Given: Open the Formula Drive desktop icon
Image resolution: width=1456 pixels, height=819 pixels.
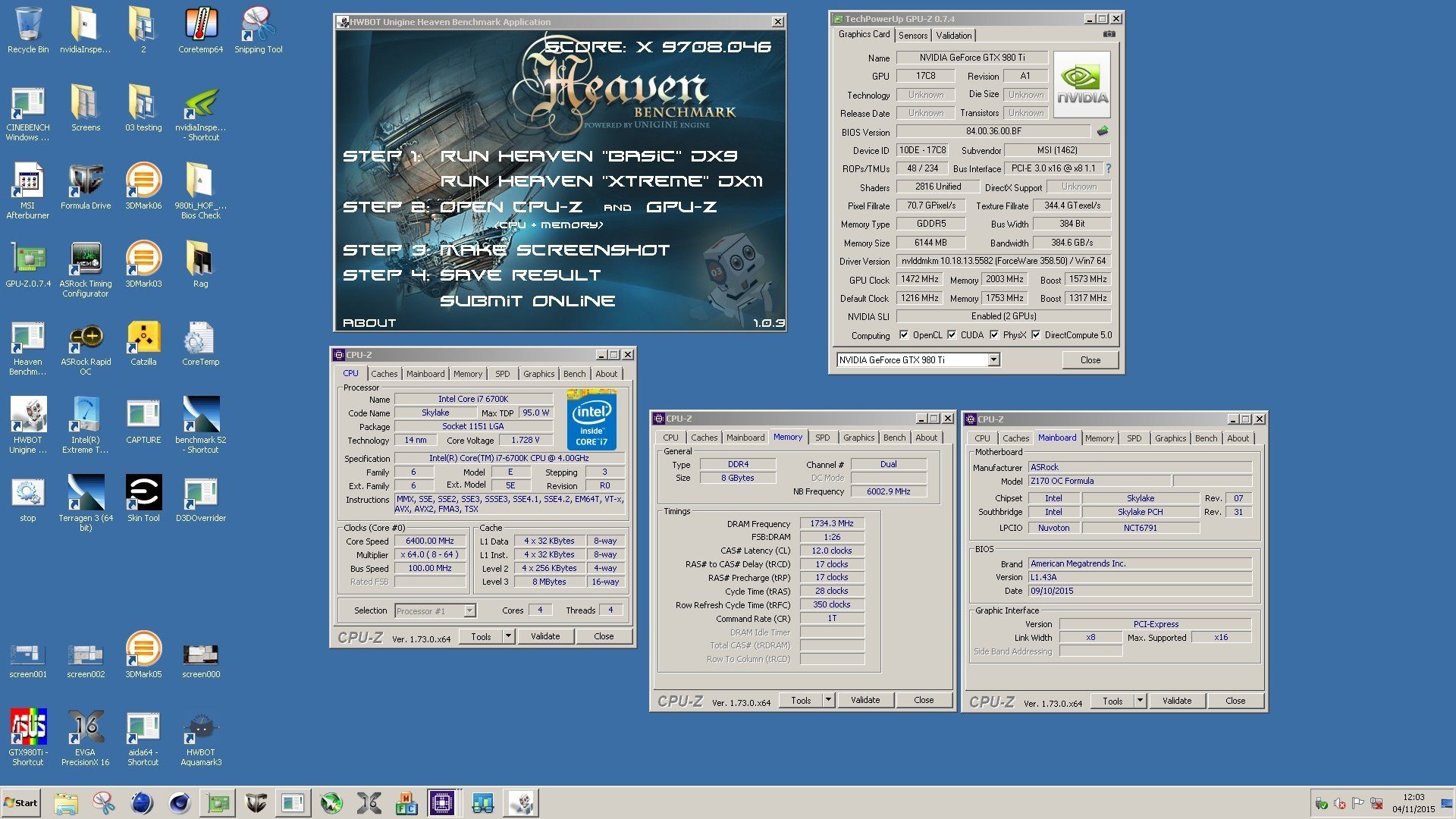Looking at the screenshot, I should [86, 187].
